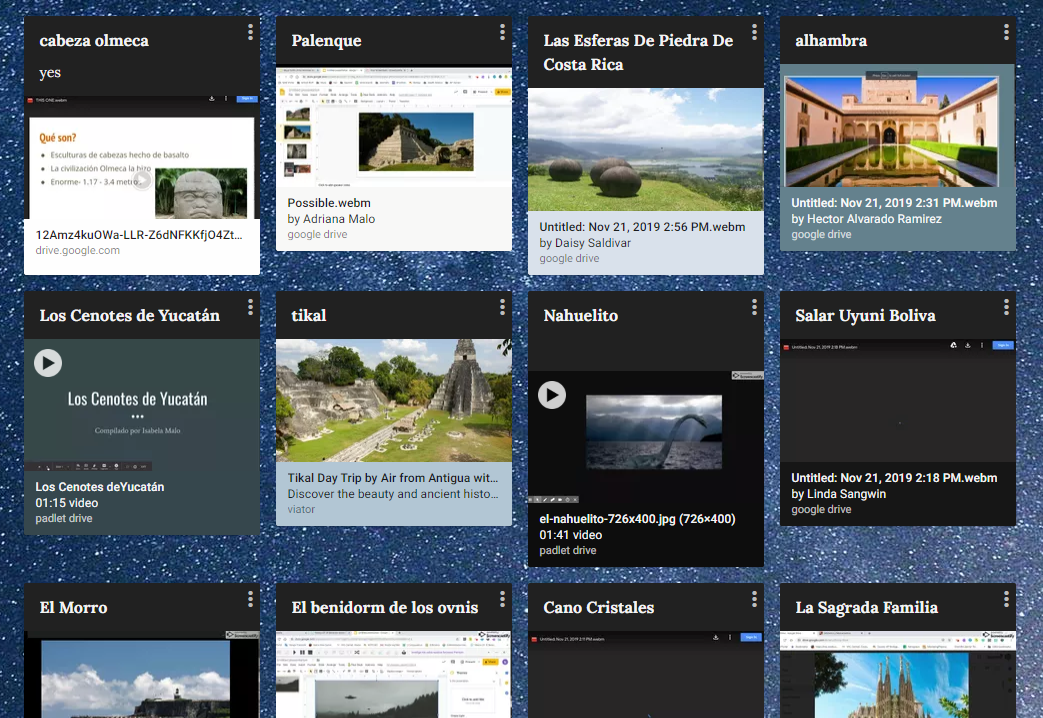Open the El Morro fortress thumbnail
This screenshot has width=1043, height=718.
[x=142, y=674]
